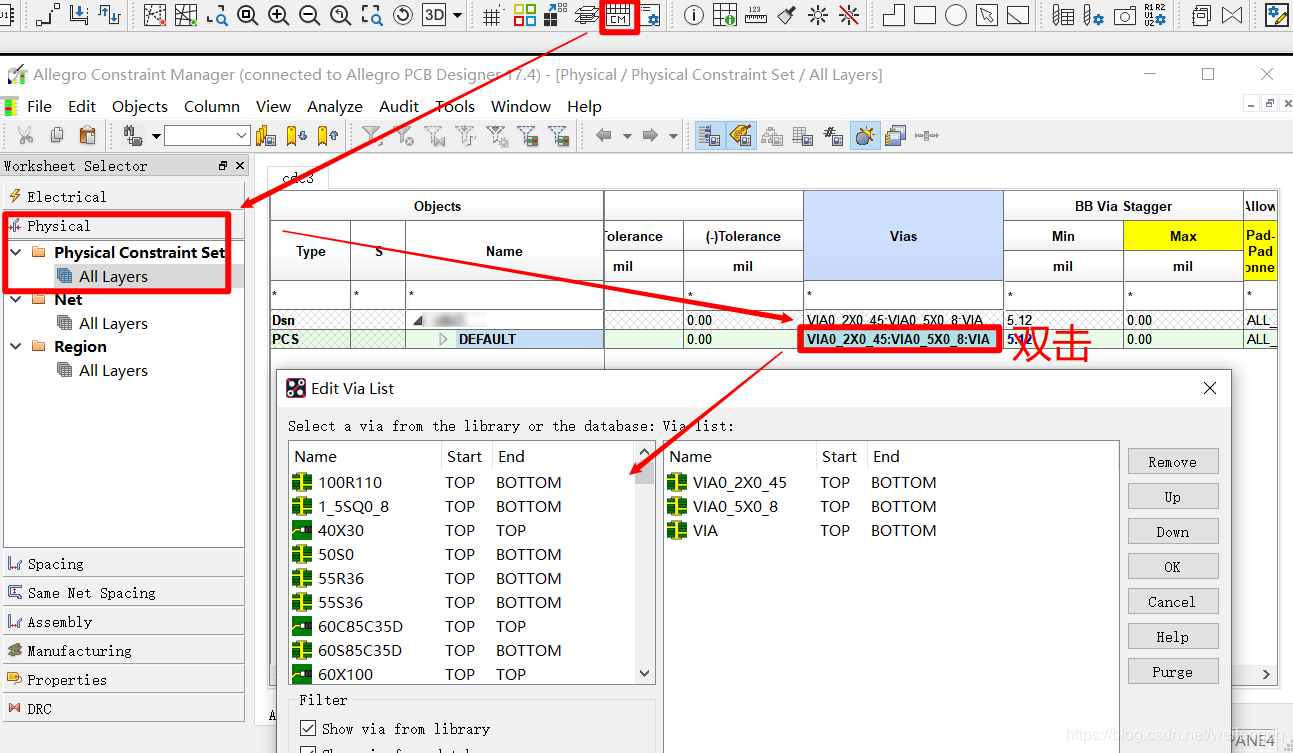Open the Electrical worksheet section

point(124,197)
